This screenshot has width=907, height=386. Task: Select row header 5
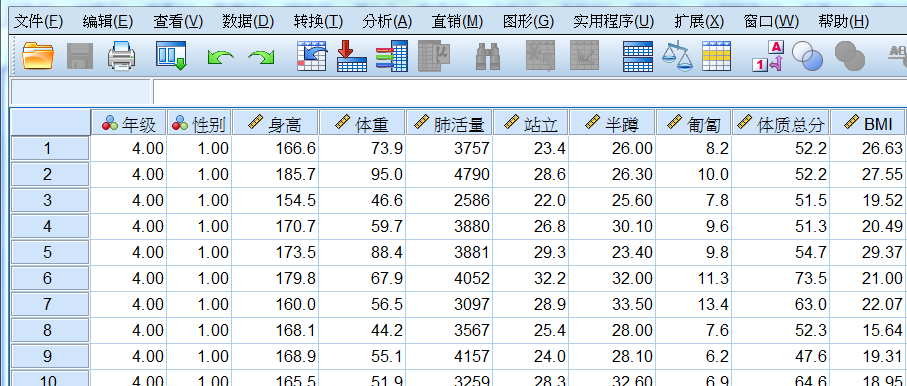(50, 252)
